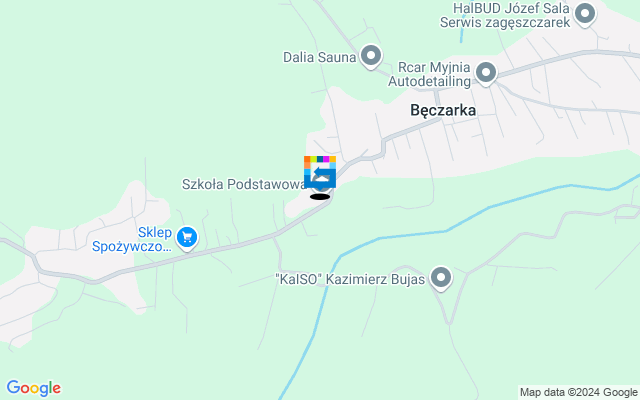Click the small stream near HalBUD label
The height and width of the screenshot is (400, 640).
point(462,29)
